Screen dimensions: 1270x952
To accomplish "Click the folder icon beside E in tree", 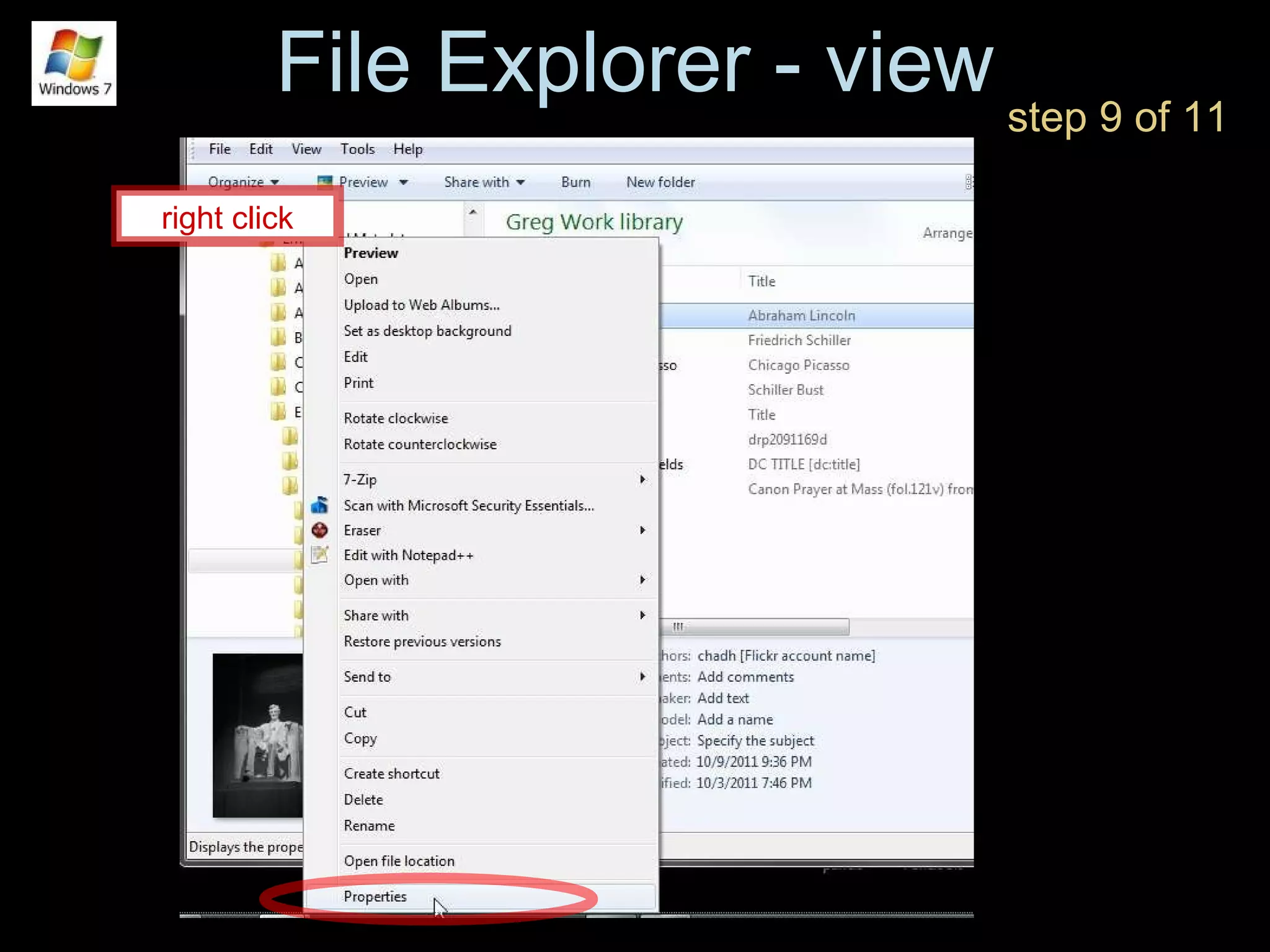I will tap(278, 412).
